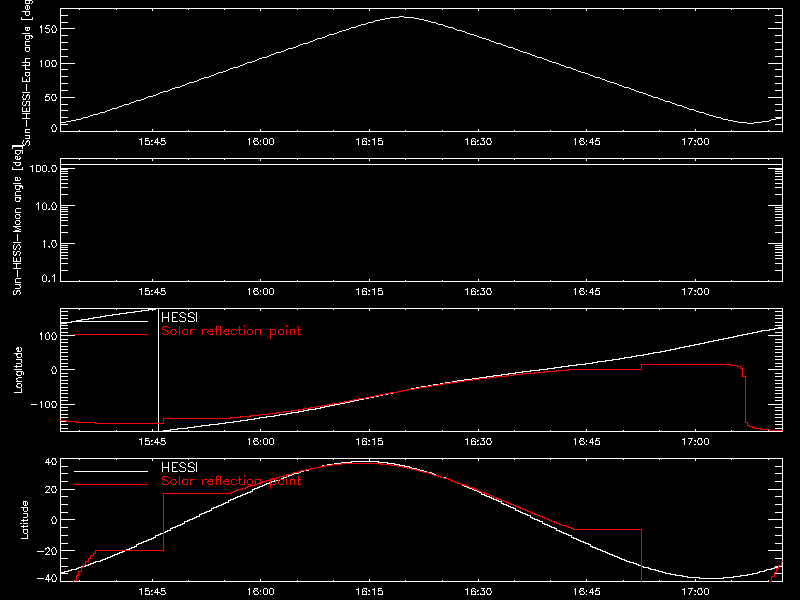Click 16:00 under the Earth angle plot
The width and height of the screenshot is (800, 600).
(261, 141)
